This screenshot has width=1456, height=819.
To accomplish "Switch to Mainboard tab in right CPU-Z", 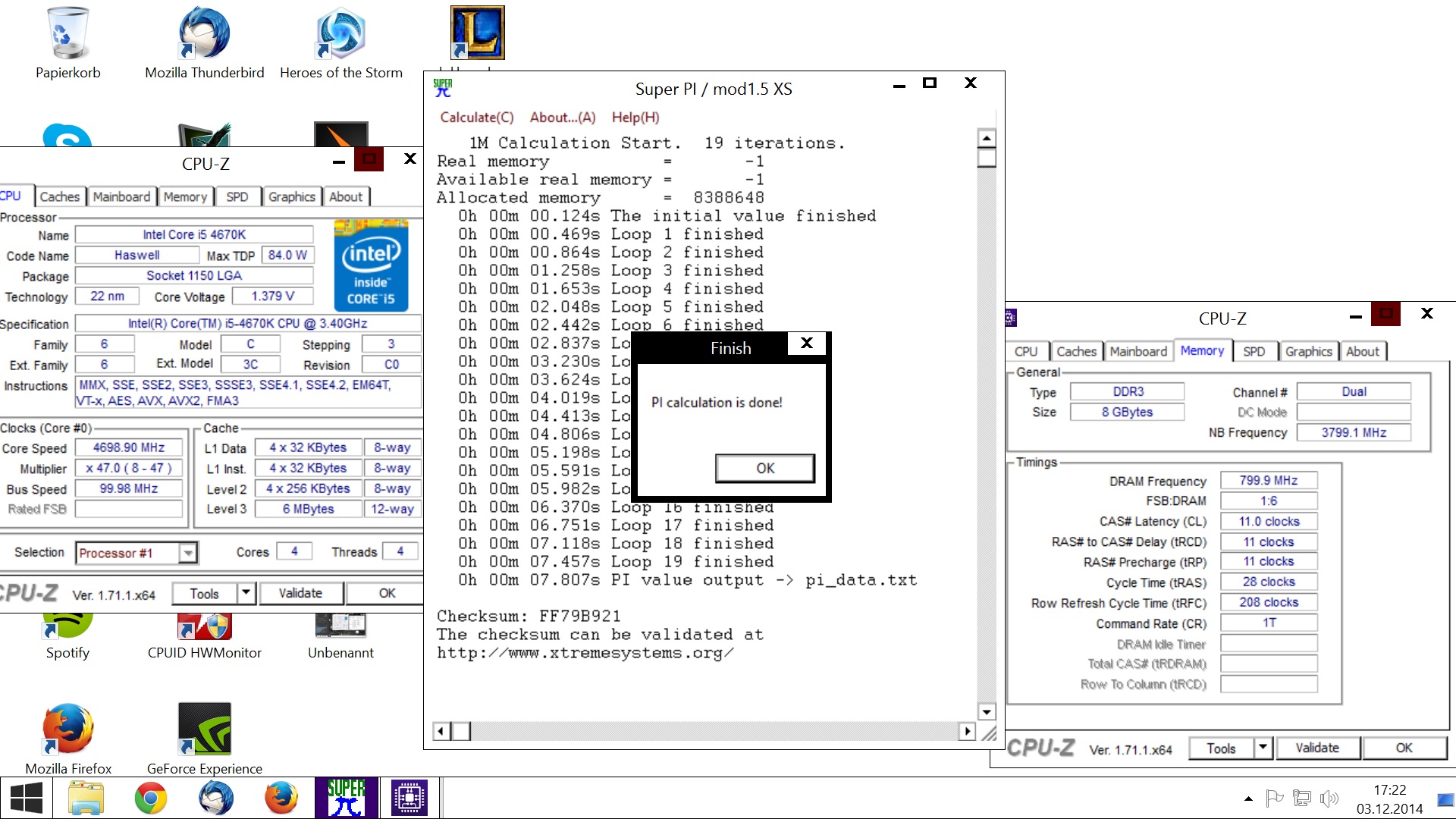I will pyautogui.click(x=1138, y=352).
